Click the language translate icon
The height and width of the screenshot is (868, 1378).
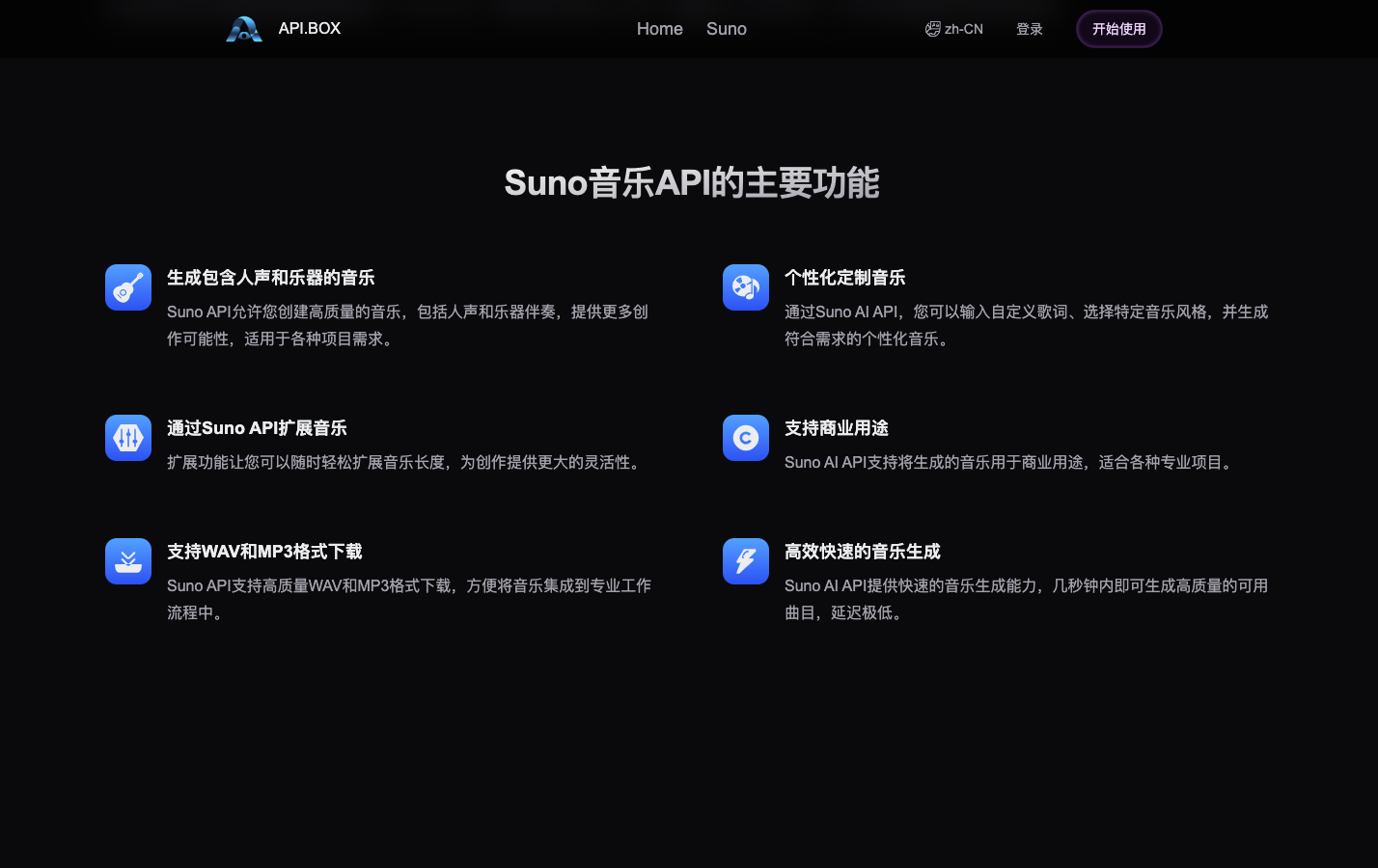[932, 29]
